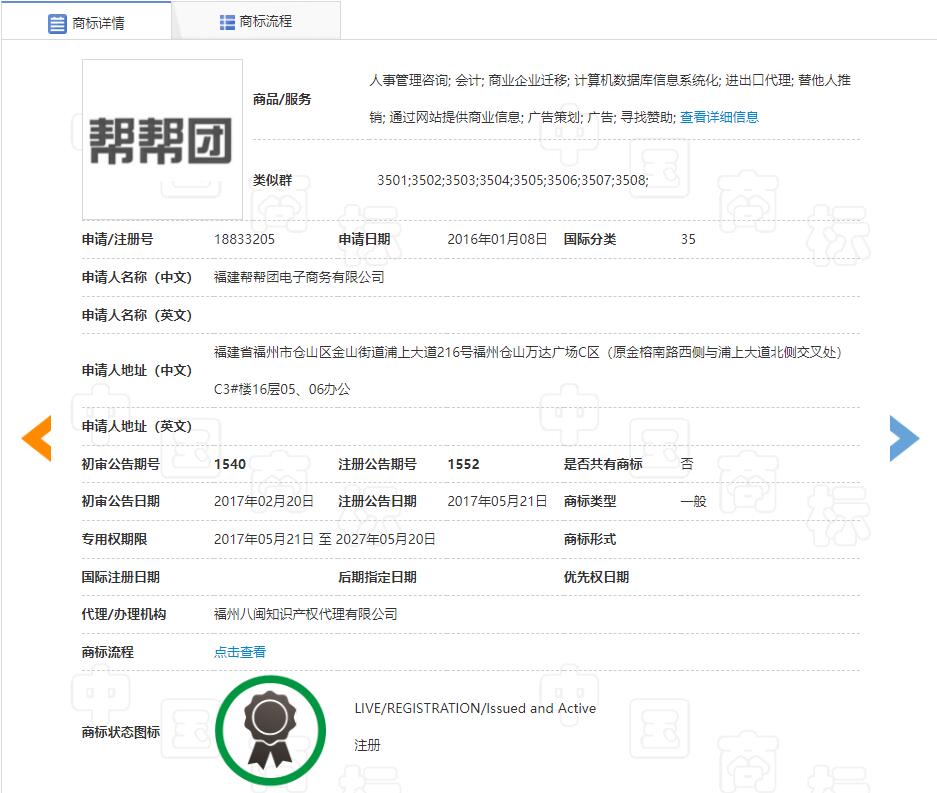Select the 代理/办理机构 label
Viewport: 937px width, 793px height.
(124, 614)
